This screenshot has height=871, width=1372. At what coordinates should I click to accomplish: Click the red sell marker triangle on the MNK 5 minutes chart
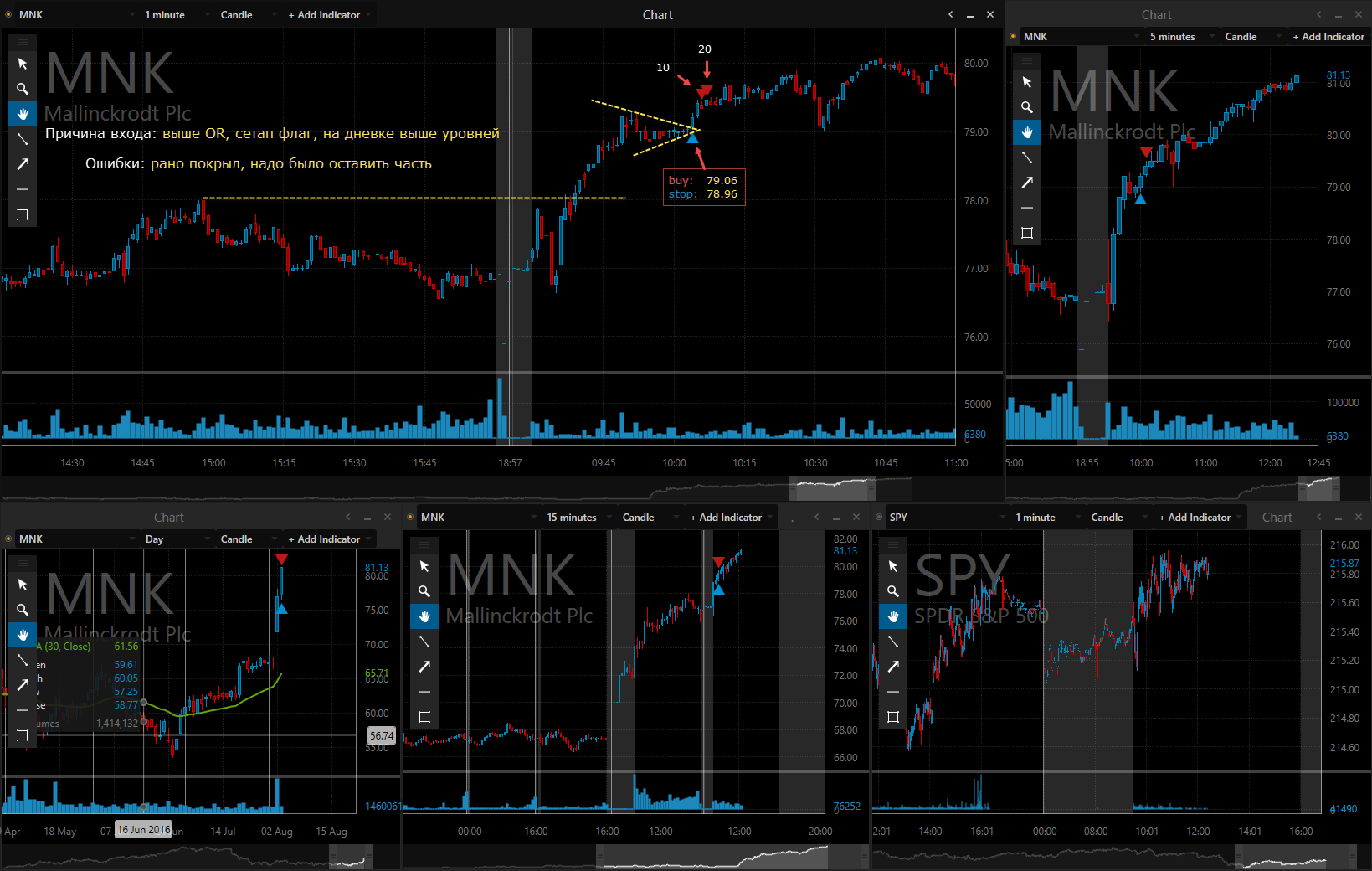1147,152
